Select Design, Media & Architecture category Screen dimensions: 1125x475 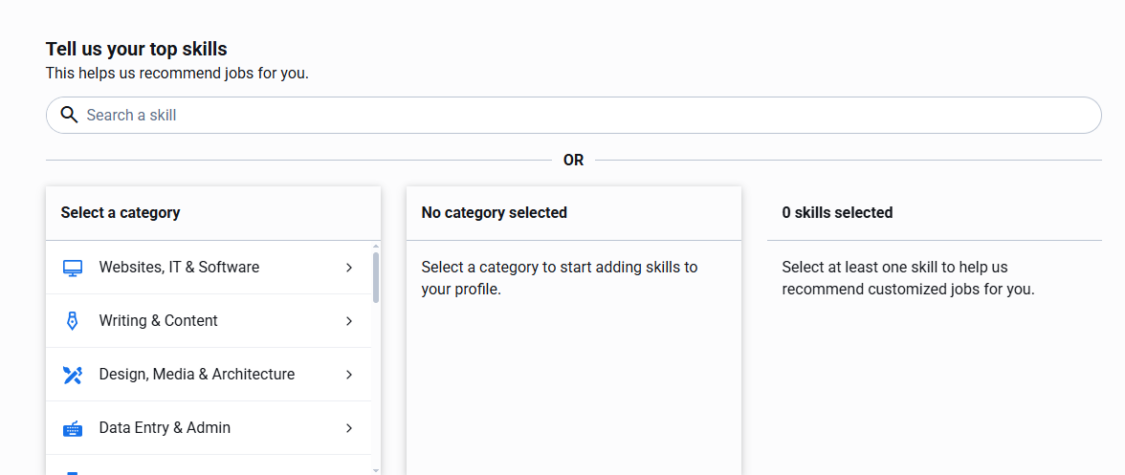coord(209,375)
